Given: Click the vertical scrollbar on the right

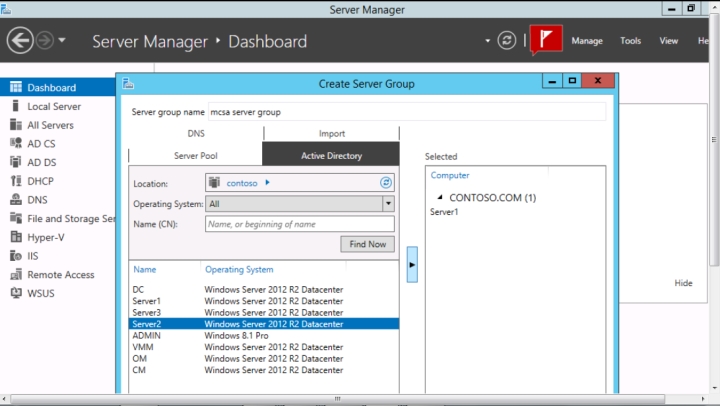Looking at the screenshot, I should (714, 139).
